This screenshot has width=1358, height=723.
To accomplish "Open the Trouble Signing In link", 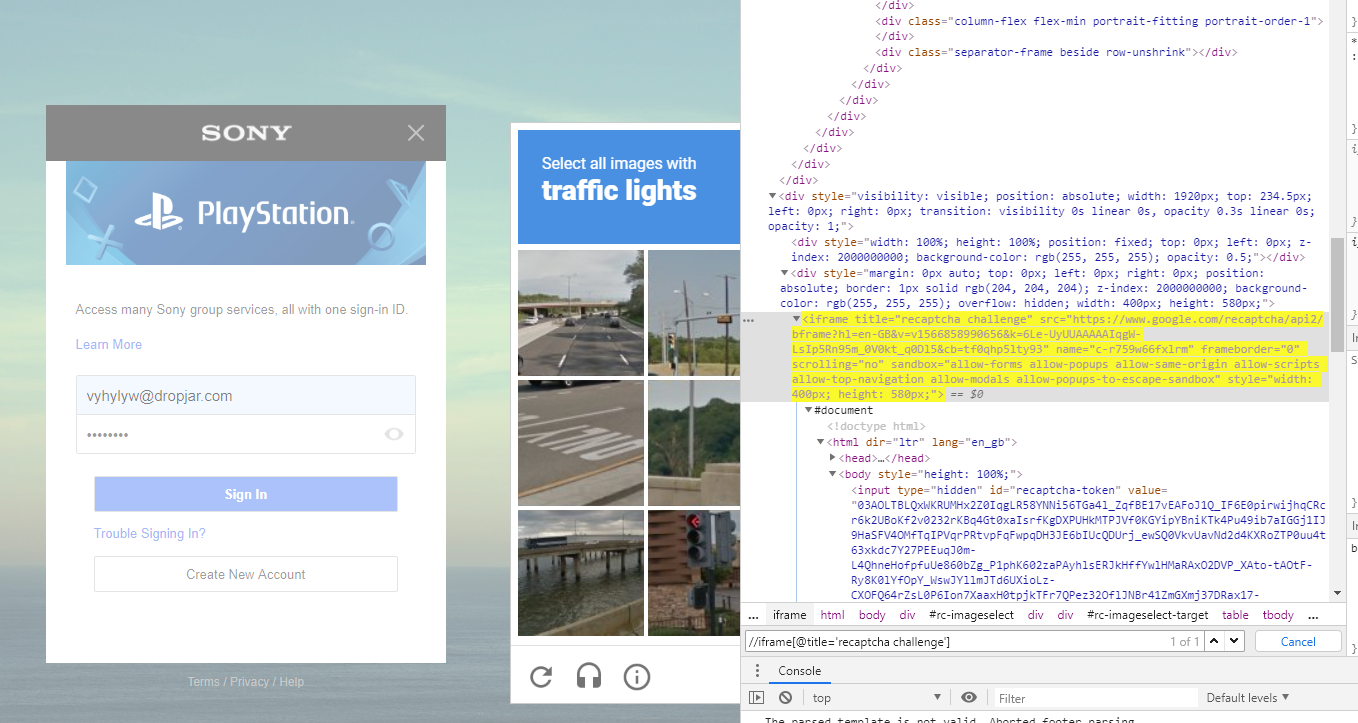I will point(150,533).
